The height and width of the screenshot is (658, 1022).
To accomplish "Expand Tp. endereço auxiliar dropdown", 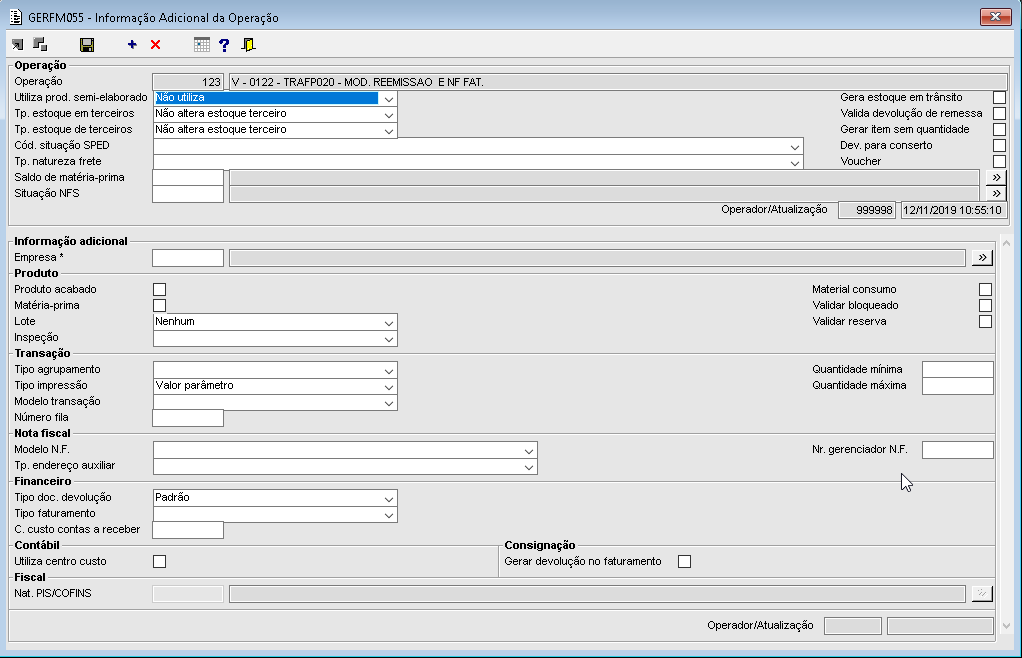I will 529,466.
